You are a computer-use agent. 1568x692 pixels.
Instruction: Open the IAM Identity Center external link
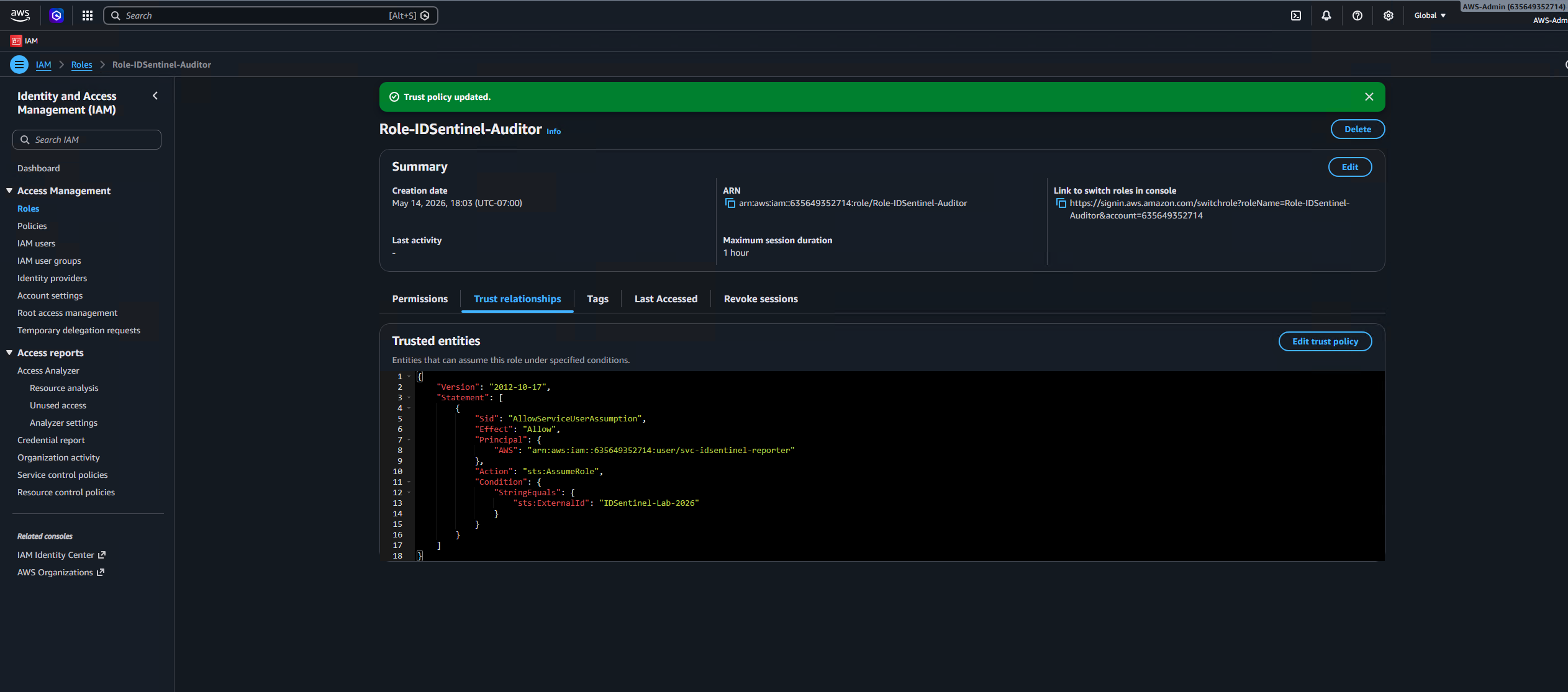point(61,555)
